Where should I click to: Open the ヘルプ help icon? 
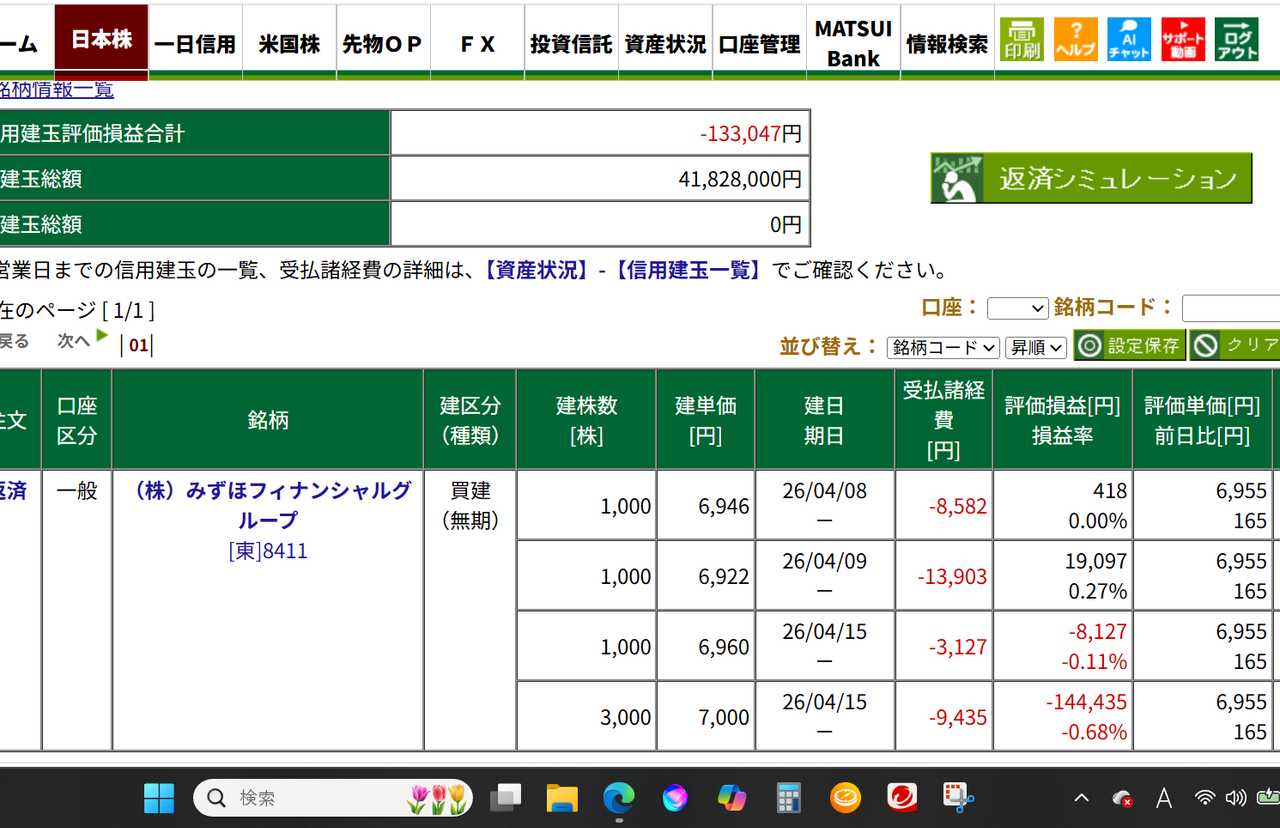tap(1075, 39)
